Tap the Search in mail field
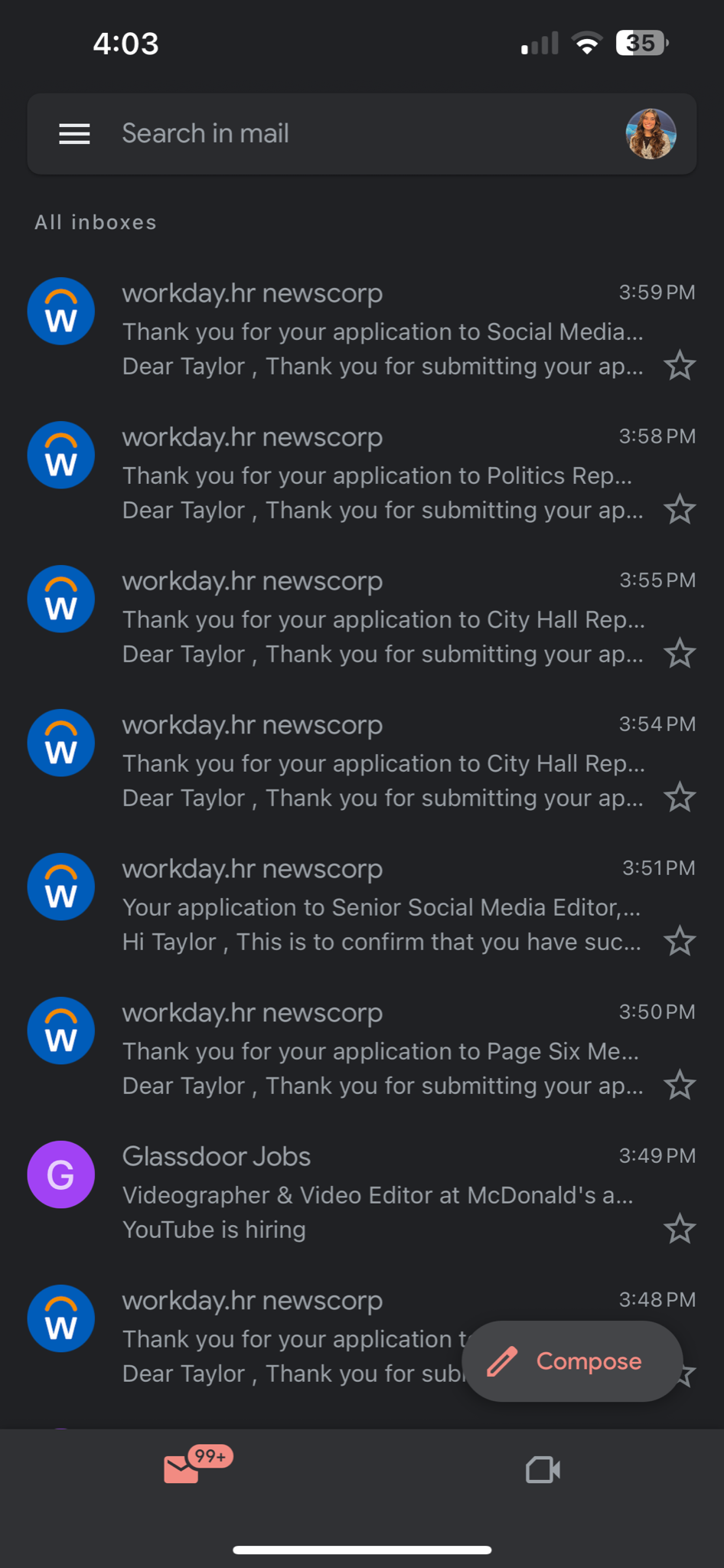Screen dimensions: 724x1568 (x=344, y=134)
